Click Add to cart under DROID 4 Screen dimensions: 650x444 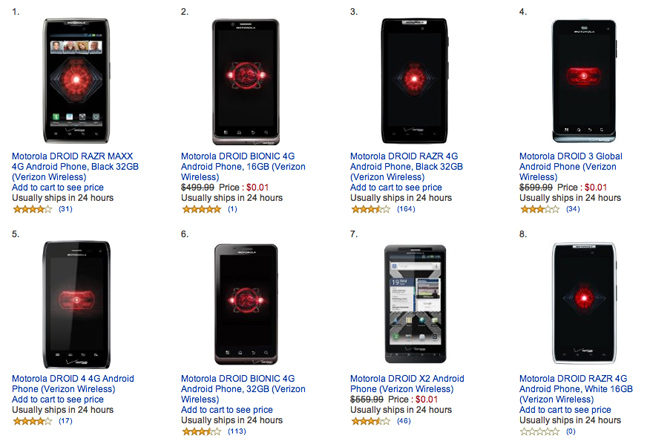[58, 400]
